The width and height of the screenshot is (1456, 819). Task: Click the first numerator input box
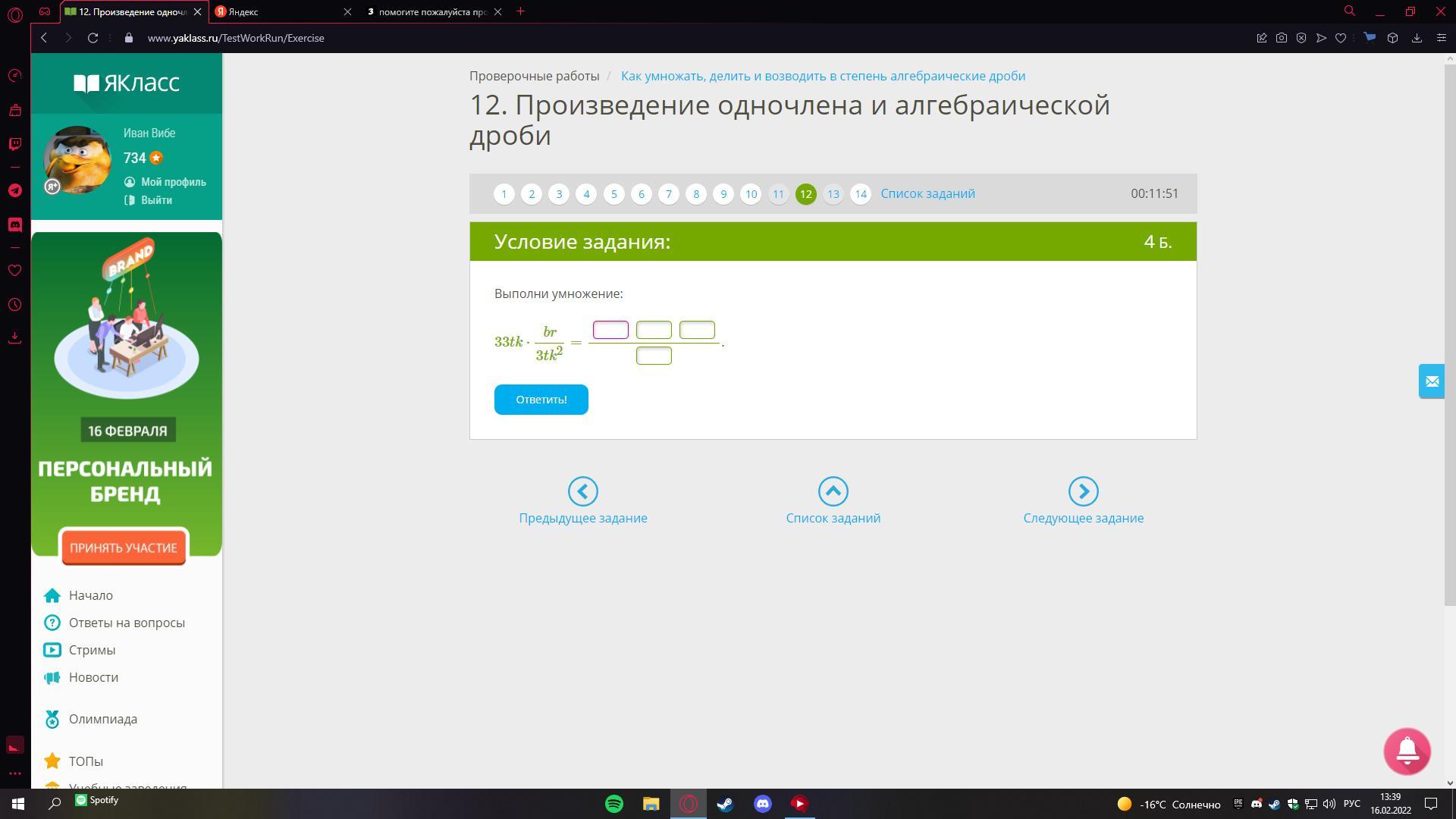[x=610, y=330]
